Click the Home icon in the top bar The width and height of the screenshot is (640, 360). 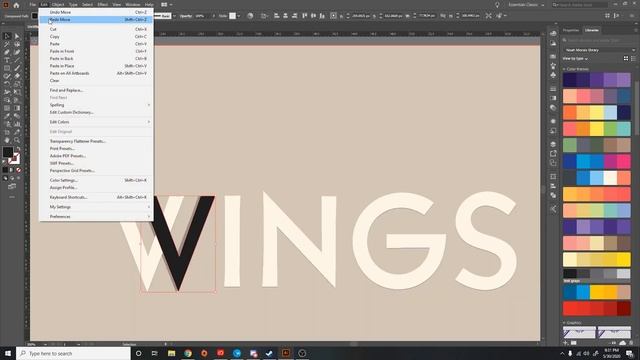click(x=16, y=5)
